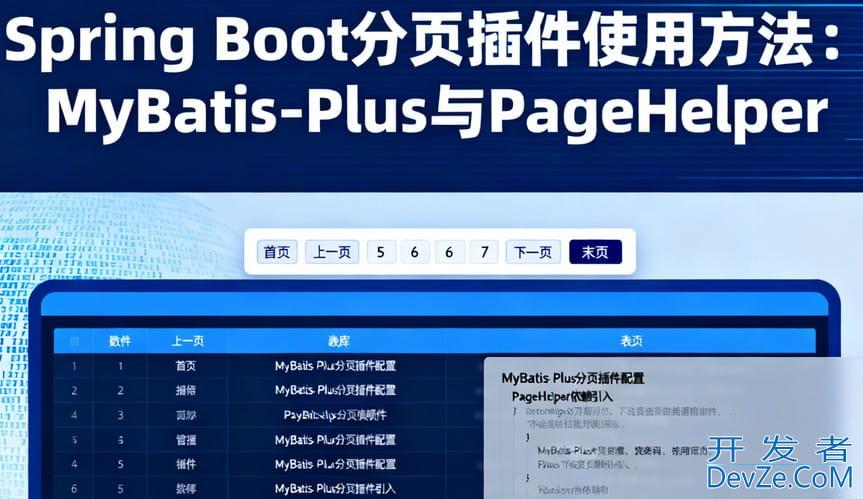
Task: Click the 首页 cell in the table's first row
Action: [185, 366]
